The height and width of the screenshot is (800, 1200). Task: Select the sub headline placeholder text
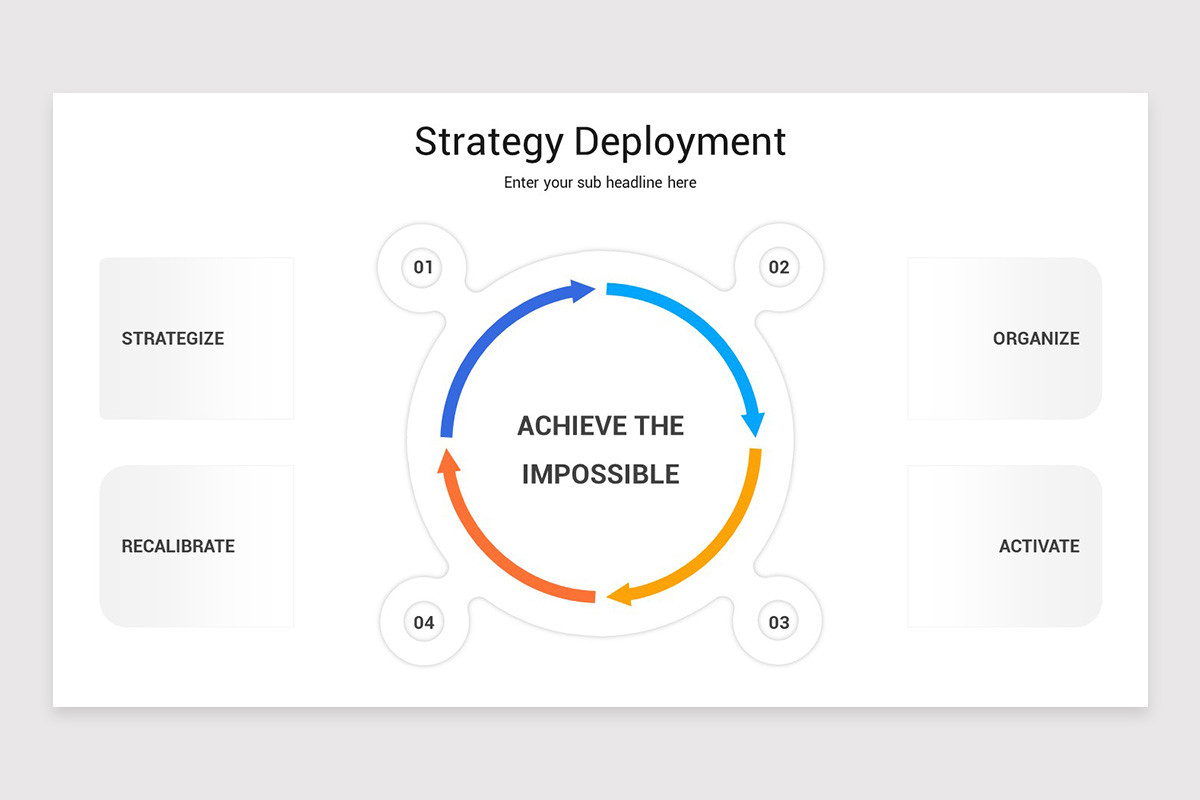[x=600, y=182]
